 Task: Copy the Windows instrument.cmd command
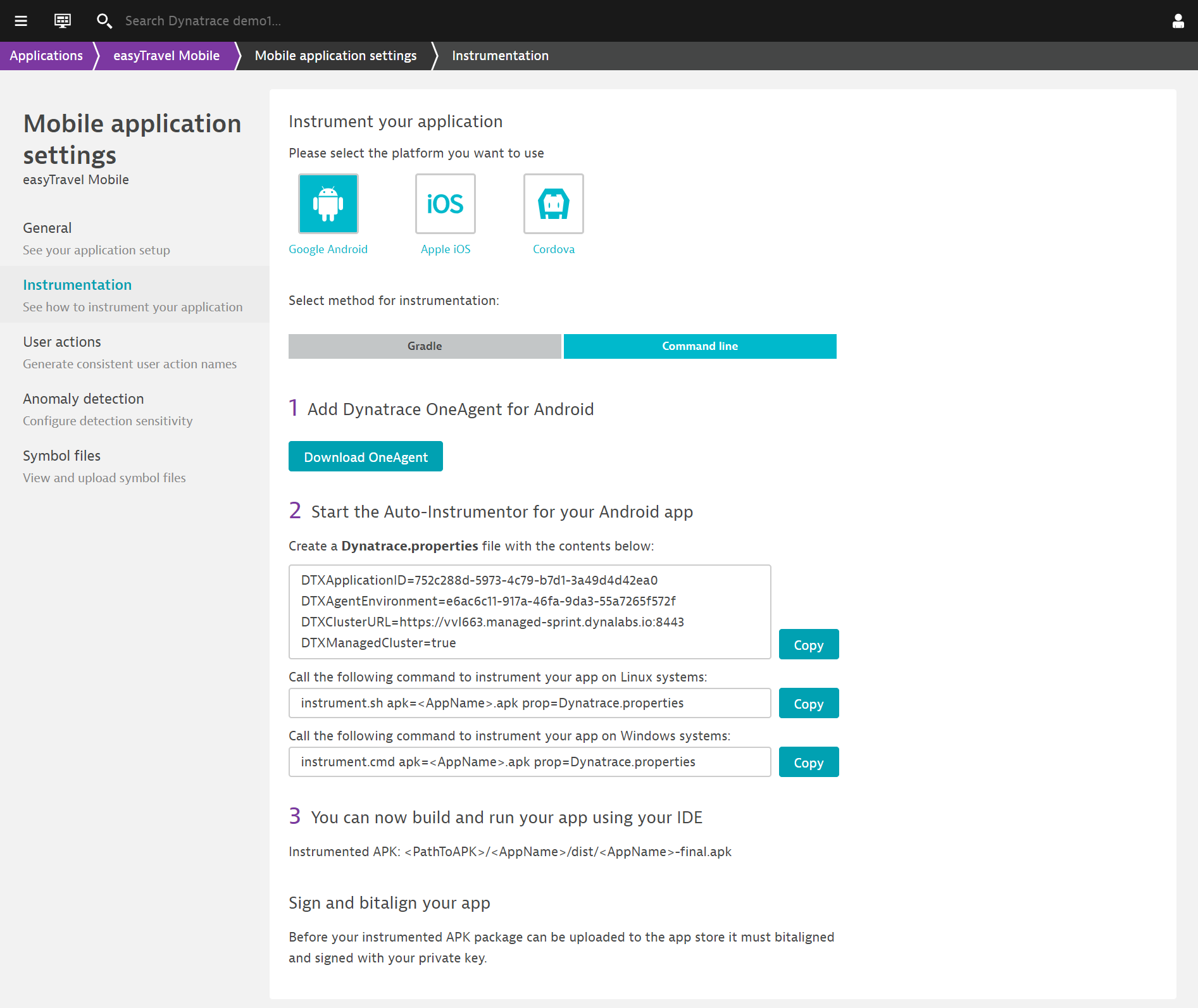808,762
